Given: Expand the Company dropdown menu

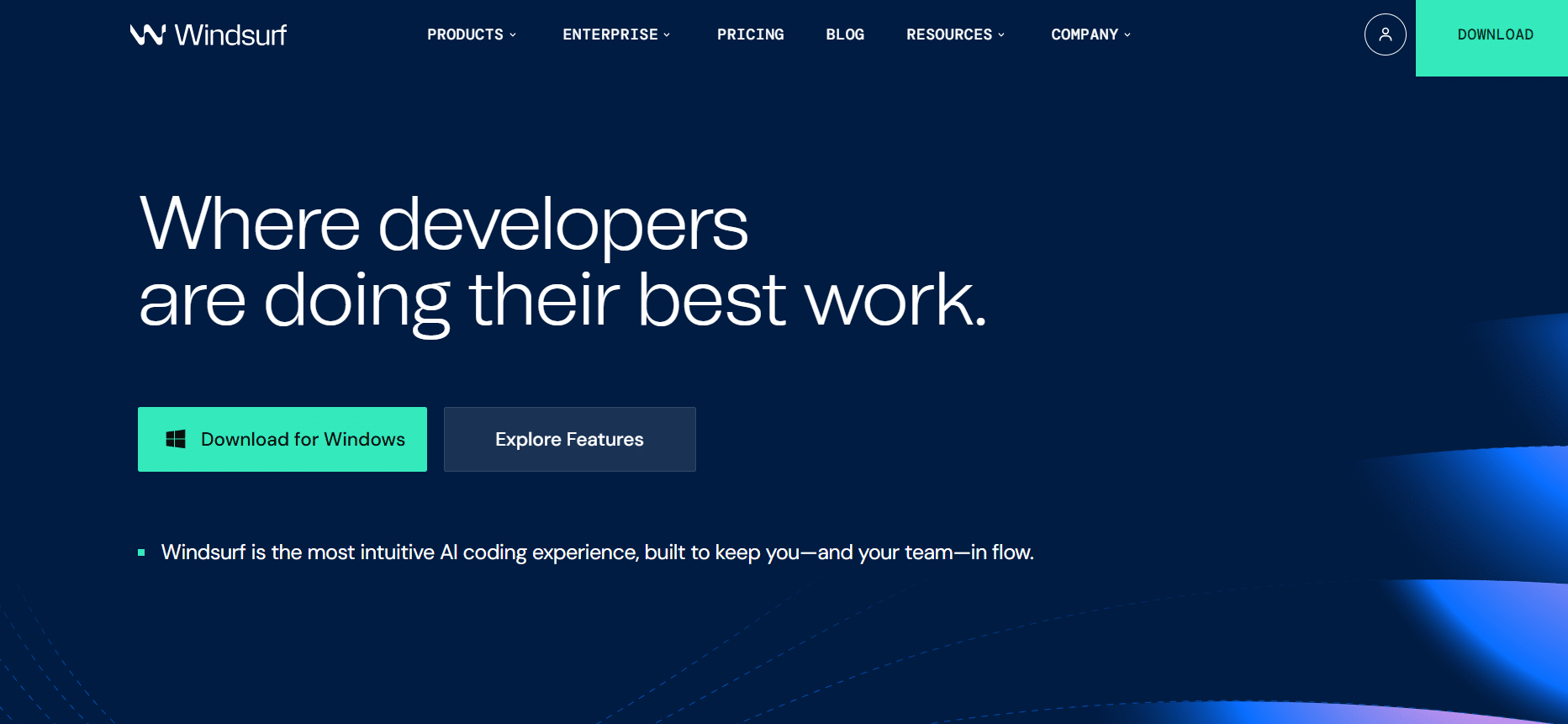Looking at the screenshot, I should 1090,34.
